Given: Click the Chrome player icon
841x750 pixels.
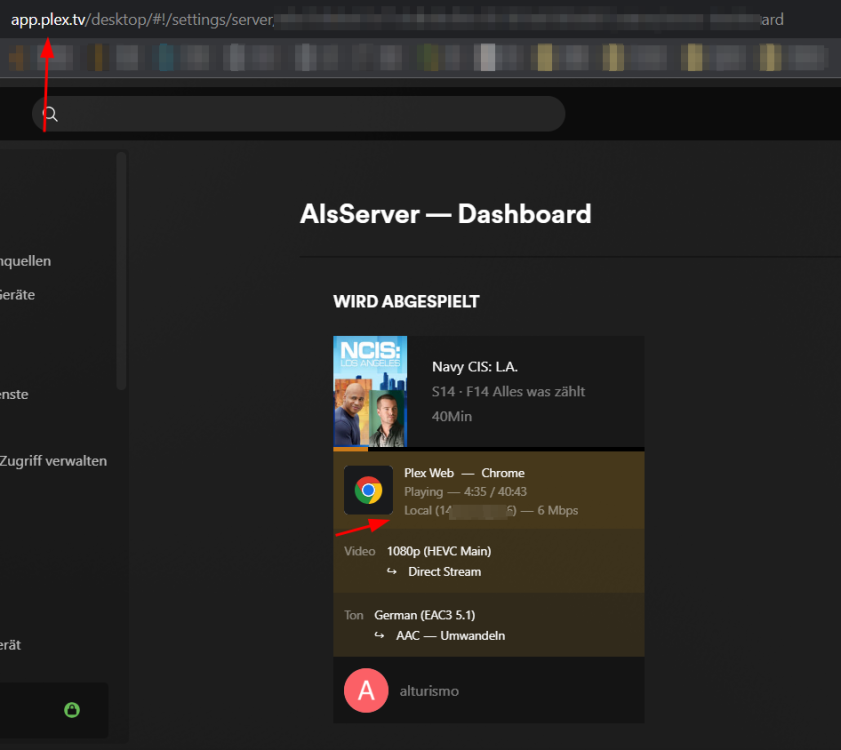Looking at the screenshot, I should pyautogui.click(x=368, y=490).
